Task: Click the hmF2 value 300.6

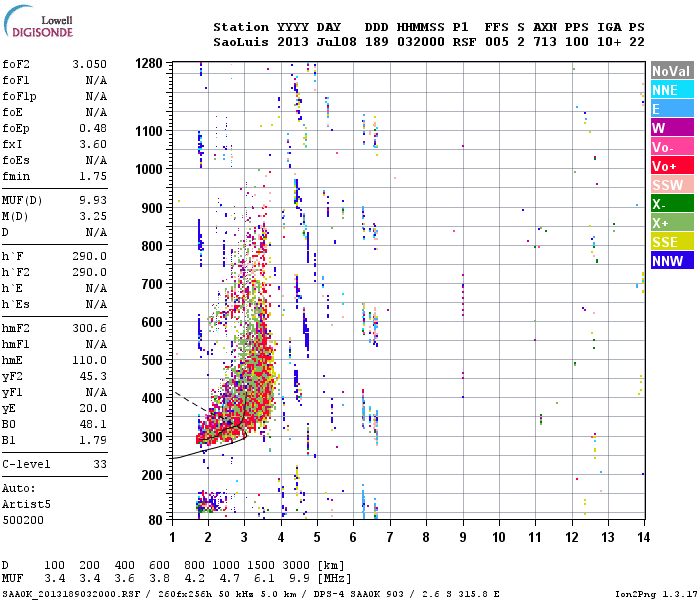Action: [x=90, y=328]
